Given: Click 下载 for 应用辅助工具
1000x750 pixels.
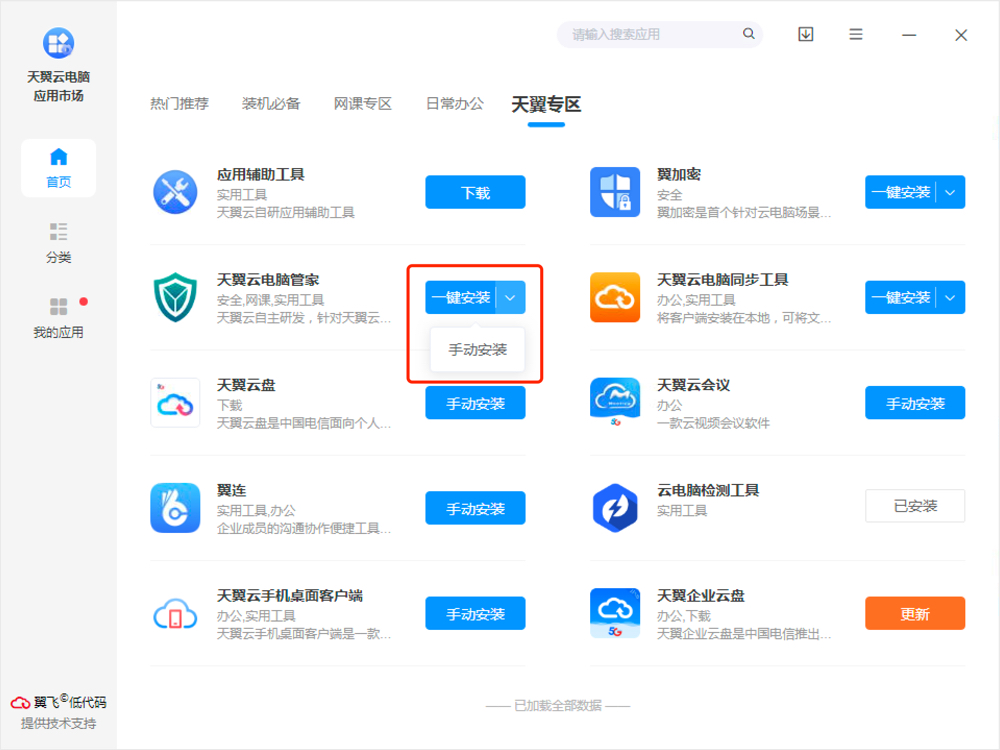Looking at the screenshot, I should pos(475,192).
